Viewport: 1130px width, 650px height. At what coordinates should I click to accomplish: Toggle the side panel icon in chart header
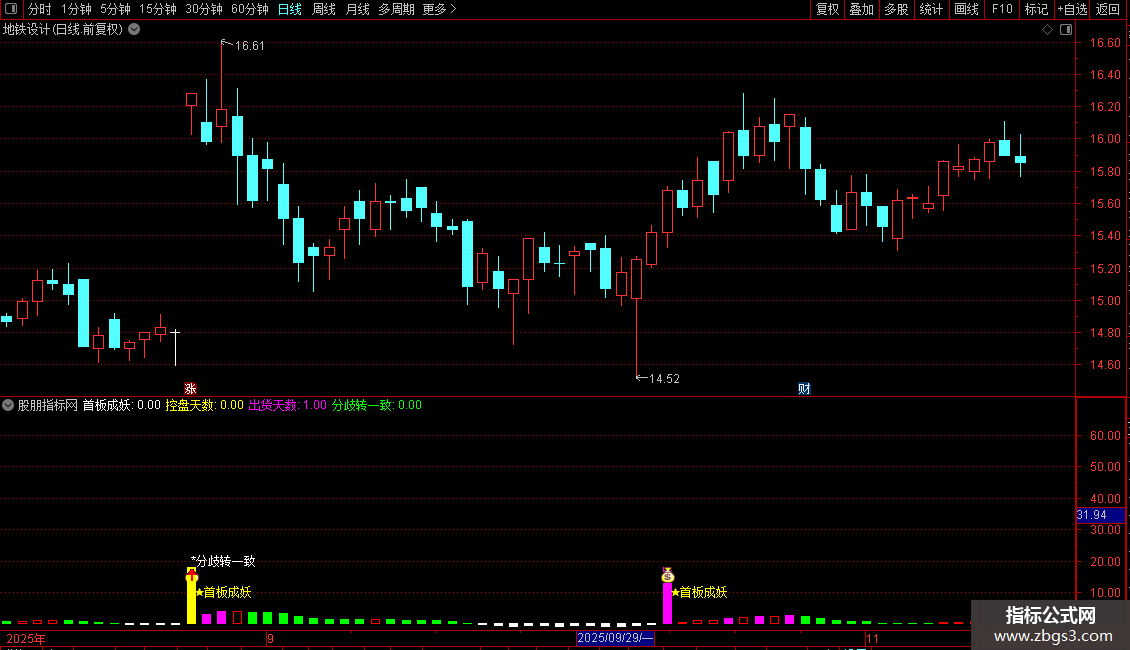(1066, 30)
